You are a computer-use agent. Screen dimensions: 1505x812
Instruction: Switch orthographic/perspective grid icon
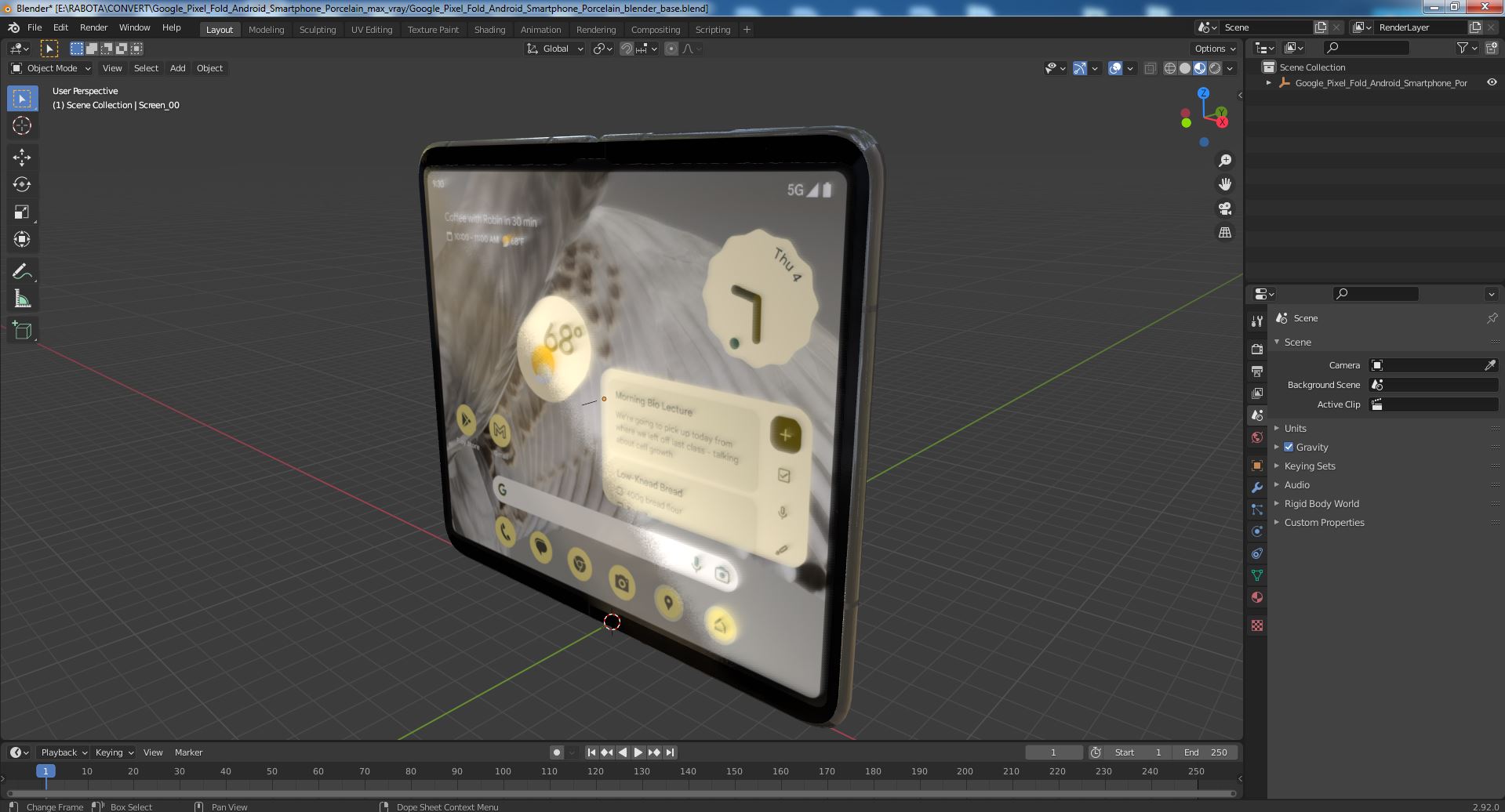tap(1224, 233)
